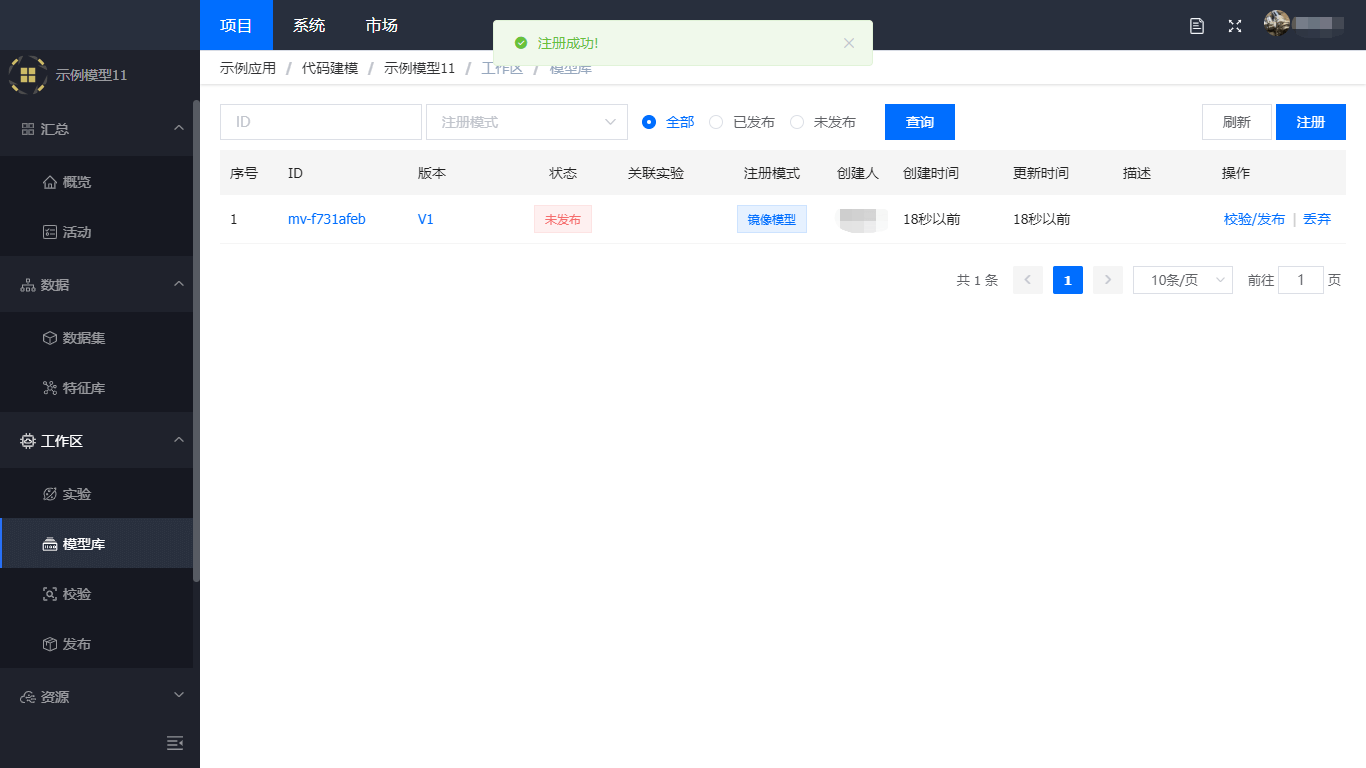Click the 校验/发布 link
1366x768 pixels.
pos(1254,219)
